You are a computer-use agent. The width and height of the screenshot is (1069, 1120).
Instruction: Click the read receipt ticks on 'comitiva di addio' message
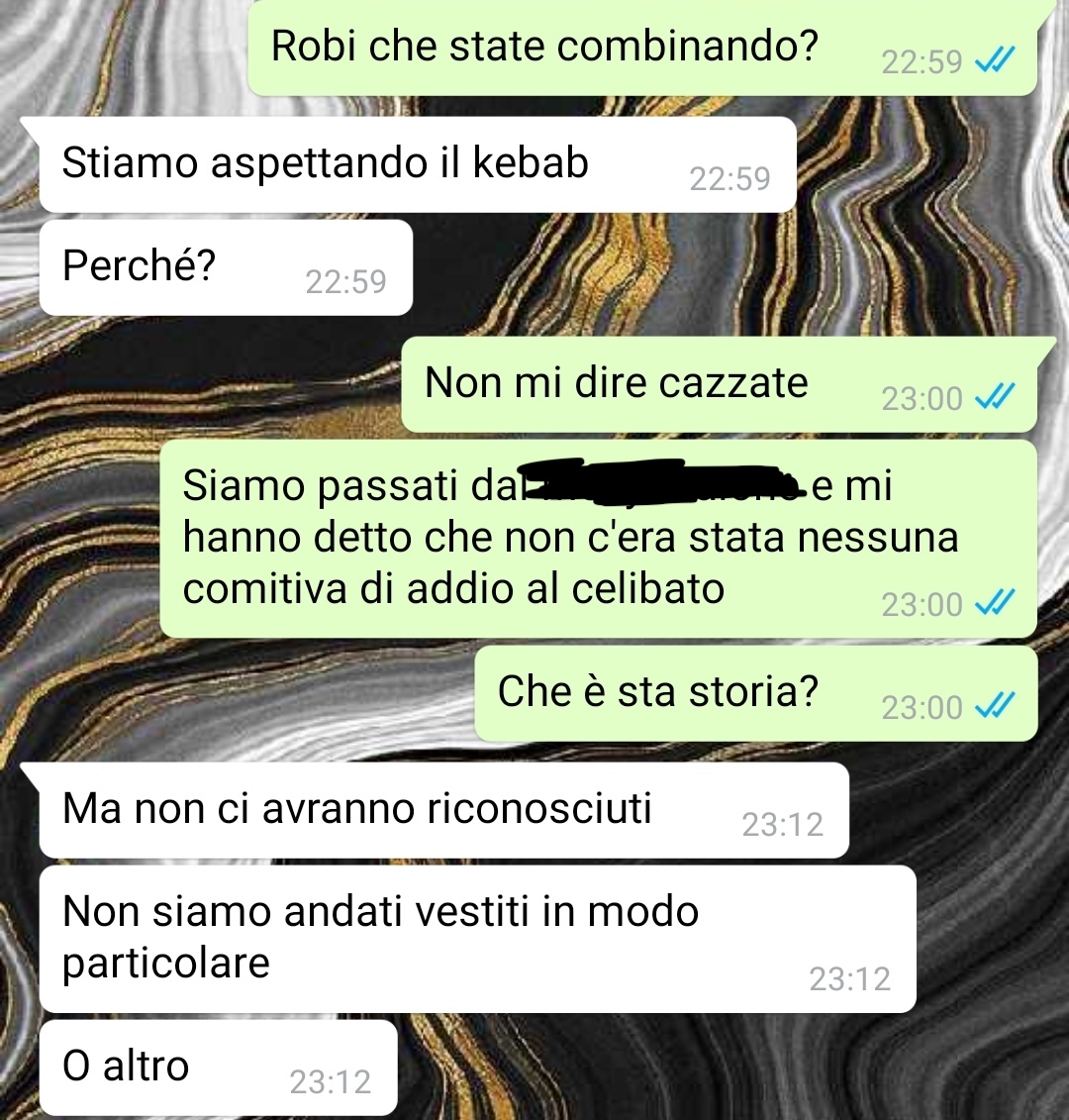[995, 603]
